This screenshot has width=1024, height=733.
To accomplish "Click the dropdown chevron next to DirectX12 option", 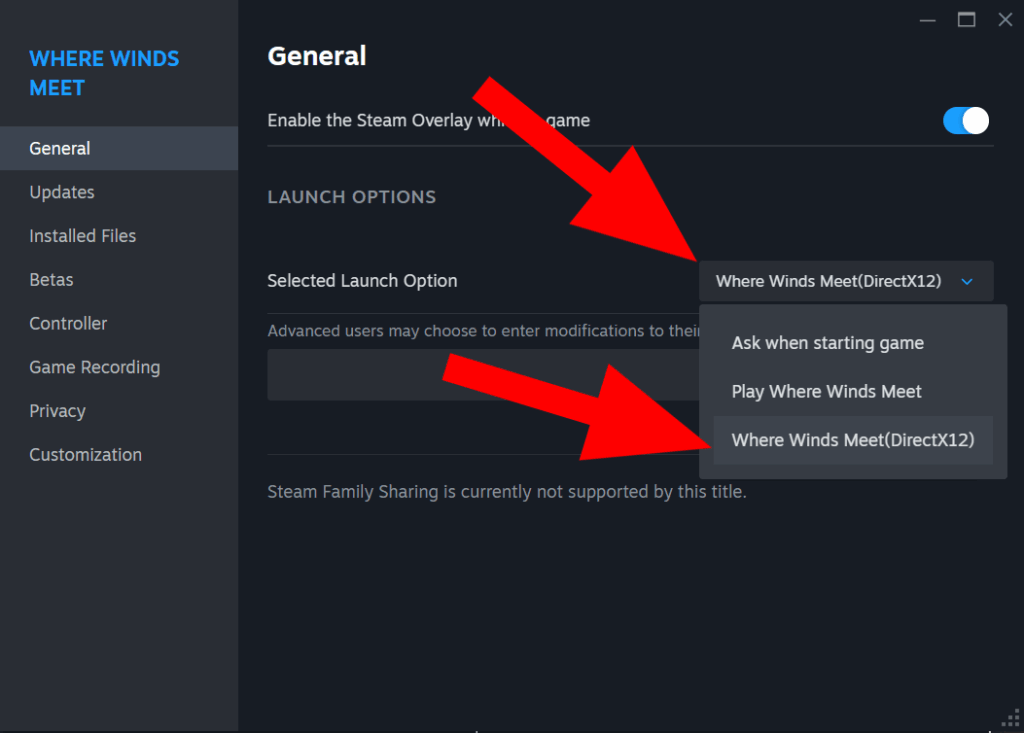I will [966, 281].
